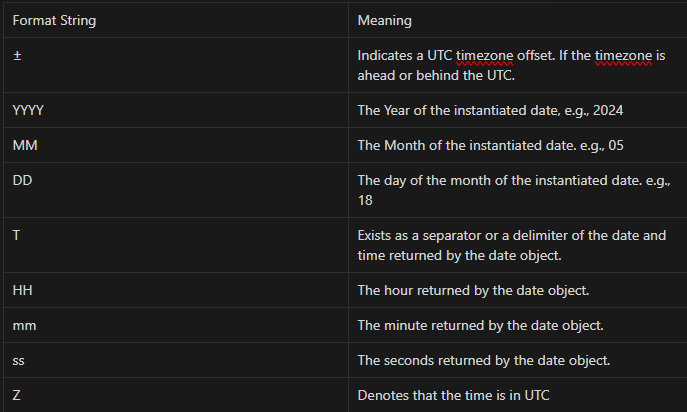Image resolution: width=687 pixels, height=412 pixels.
Task: Select the lowercase mm minute format cell
Action: click(x=24, y=325)
